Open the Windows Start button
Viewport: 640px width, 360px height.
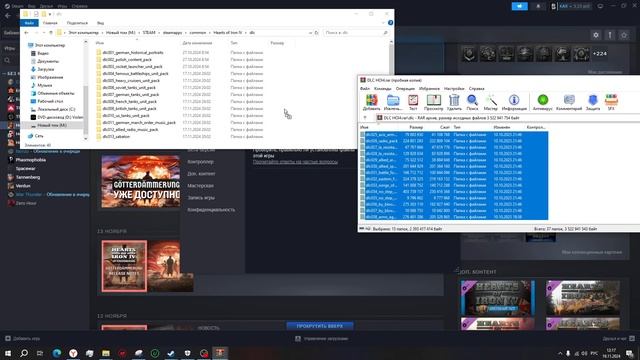coord(8,353)
